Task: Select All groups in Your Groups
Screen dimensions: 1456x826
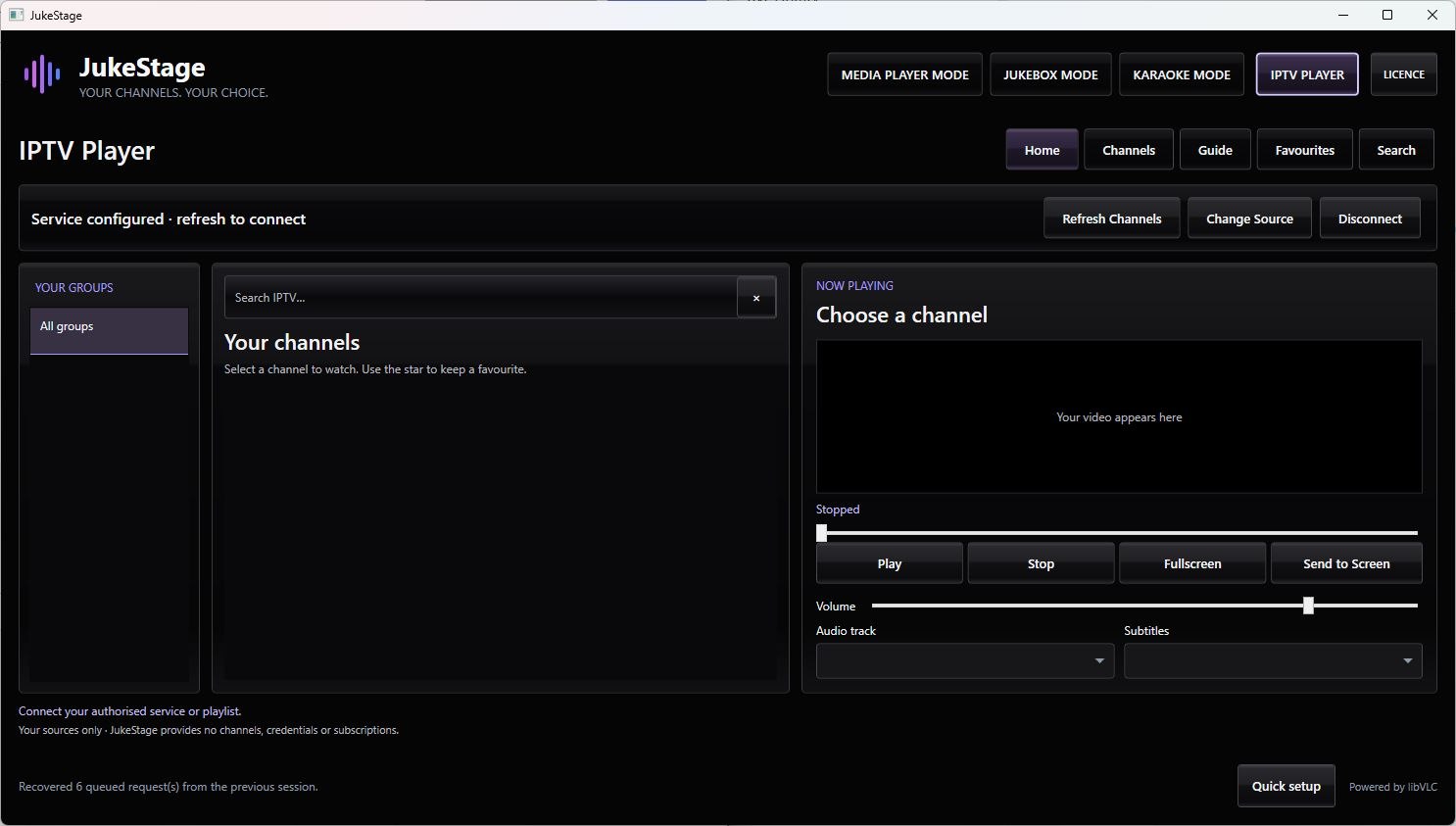Action: click(x=109, y=331)
